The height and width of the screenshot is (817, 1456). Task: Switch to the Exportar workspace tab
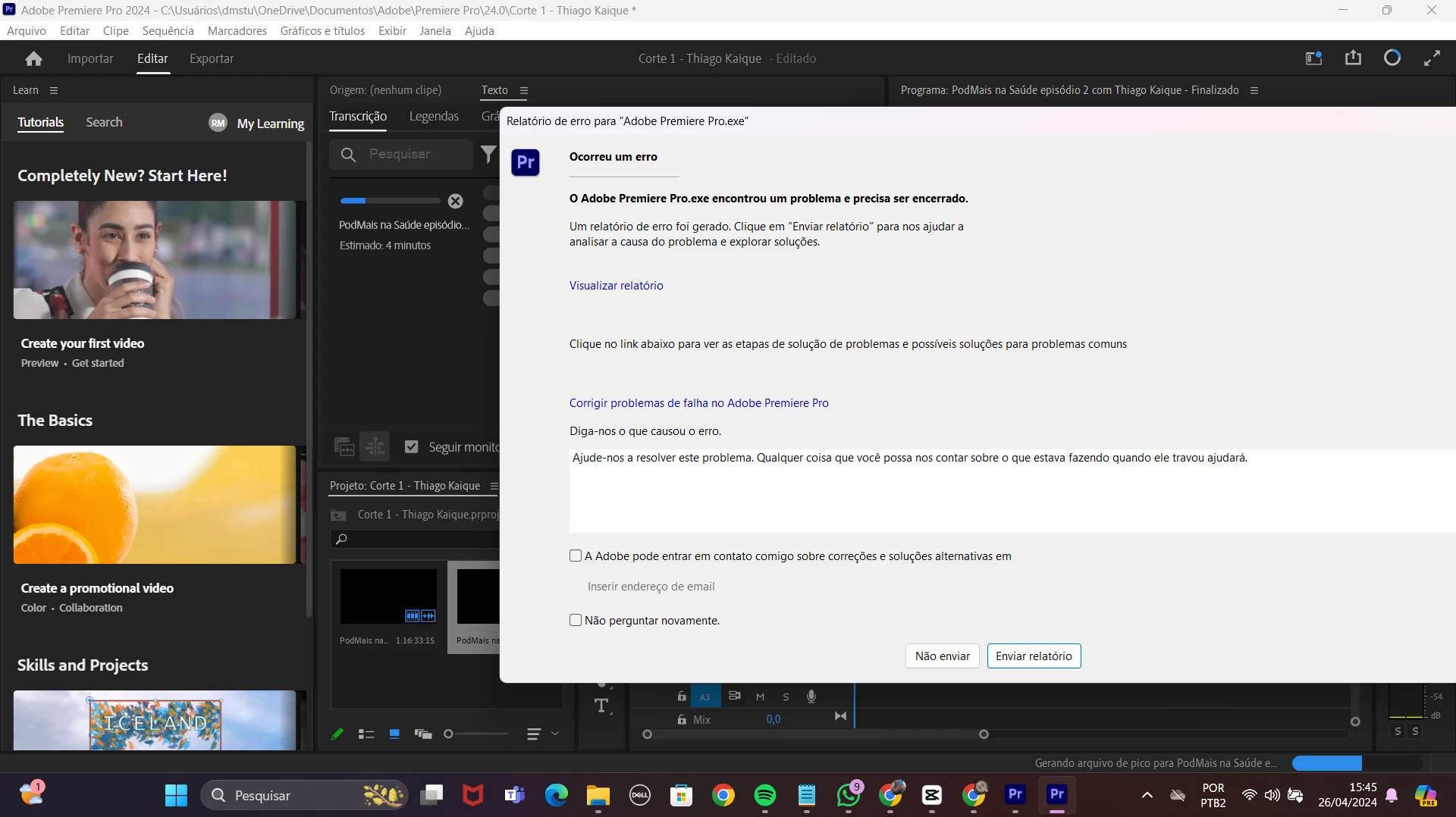pos(212,58)
